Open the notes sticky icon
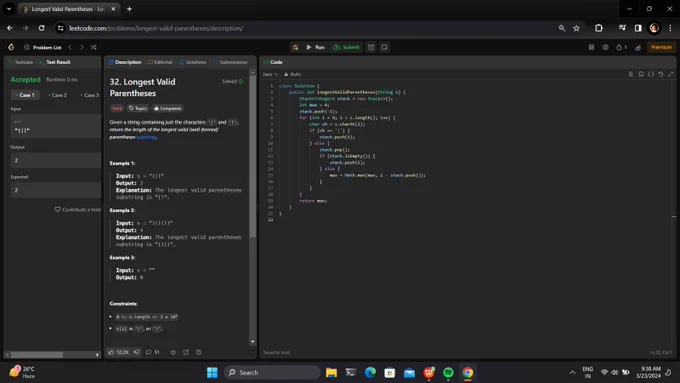The image size is (680, 383). tap(384, 47)
